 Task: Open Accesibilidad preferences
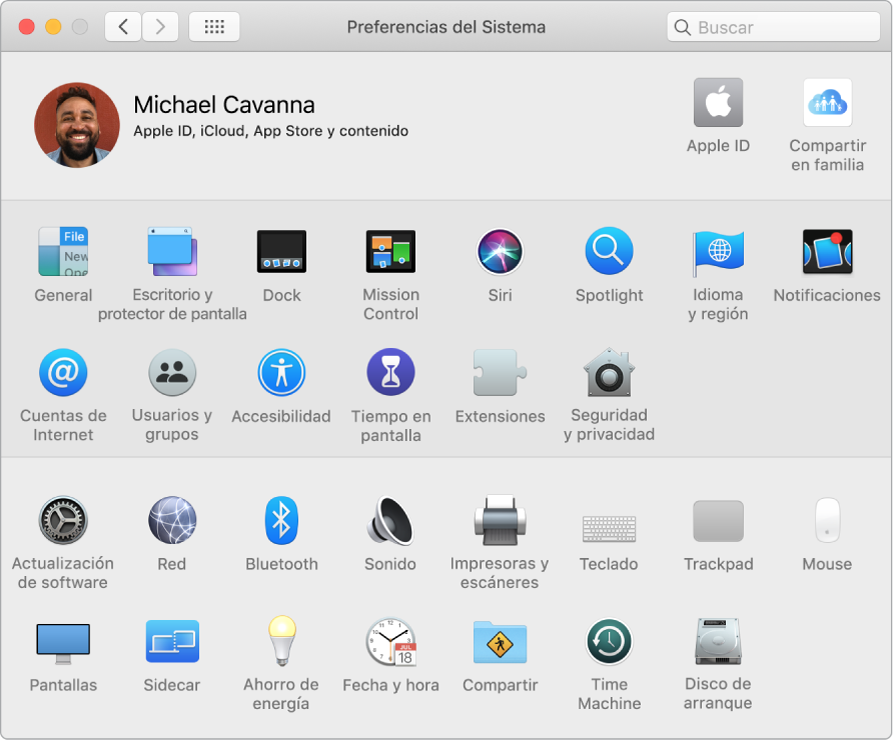coord(281,373)
